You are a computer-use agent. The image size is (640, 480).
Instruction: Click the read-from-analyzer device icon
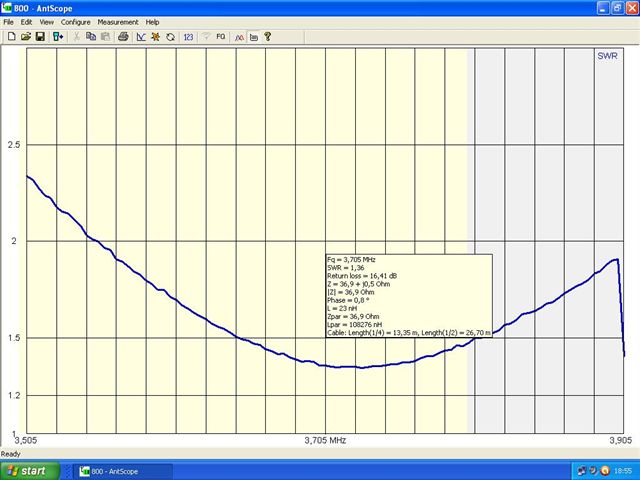point(58,37)
